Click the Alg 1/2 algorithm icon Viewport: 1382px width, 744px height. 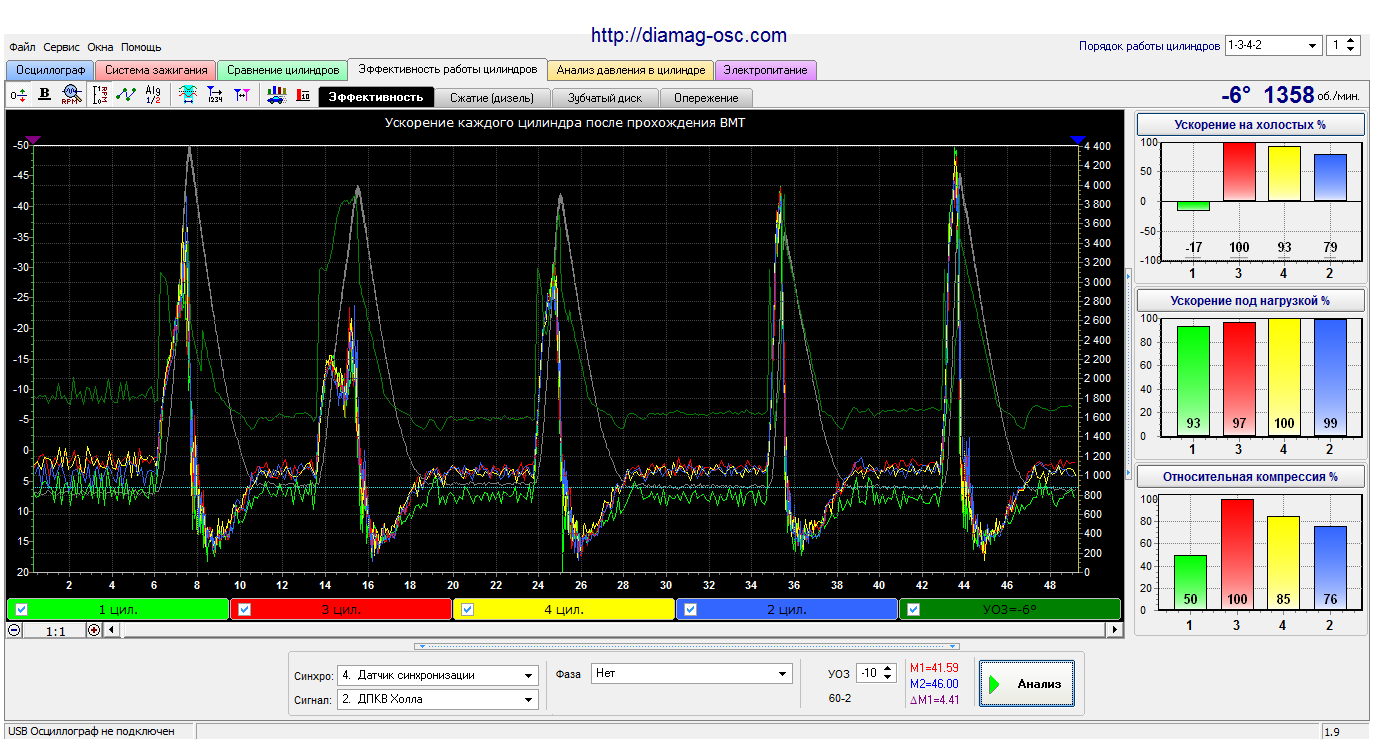(x=153, y=95)
